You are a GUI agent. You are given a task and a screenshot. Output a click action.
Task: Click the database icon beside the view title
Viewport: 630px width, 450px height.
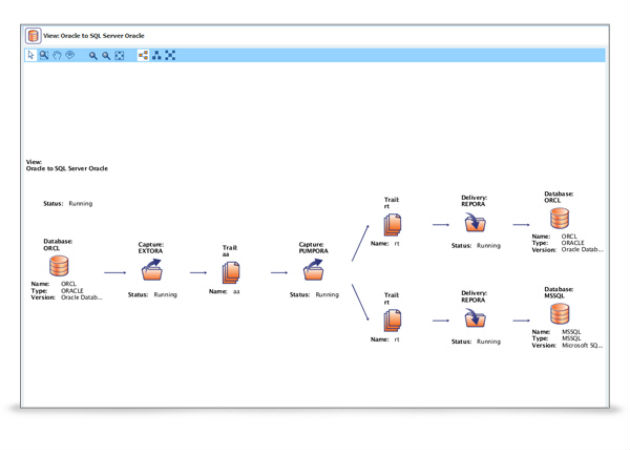(x=33, y=35)
